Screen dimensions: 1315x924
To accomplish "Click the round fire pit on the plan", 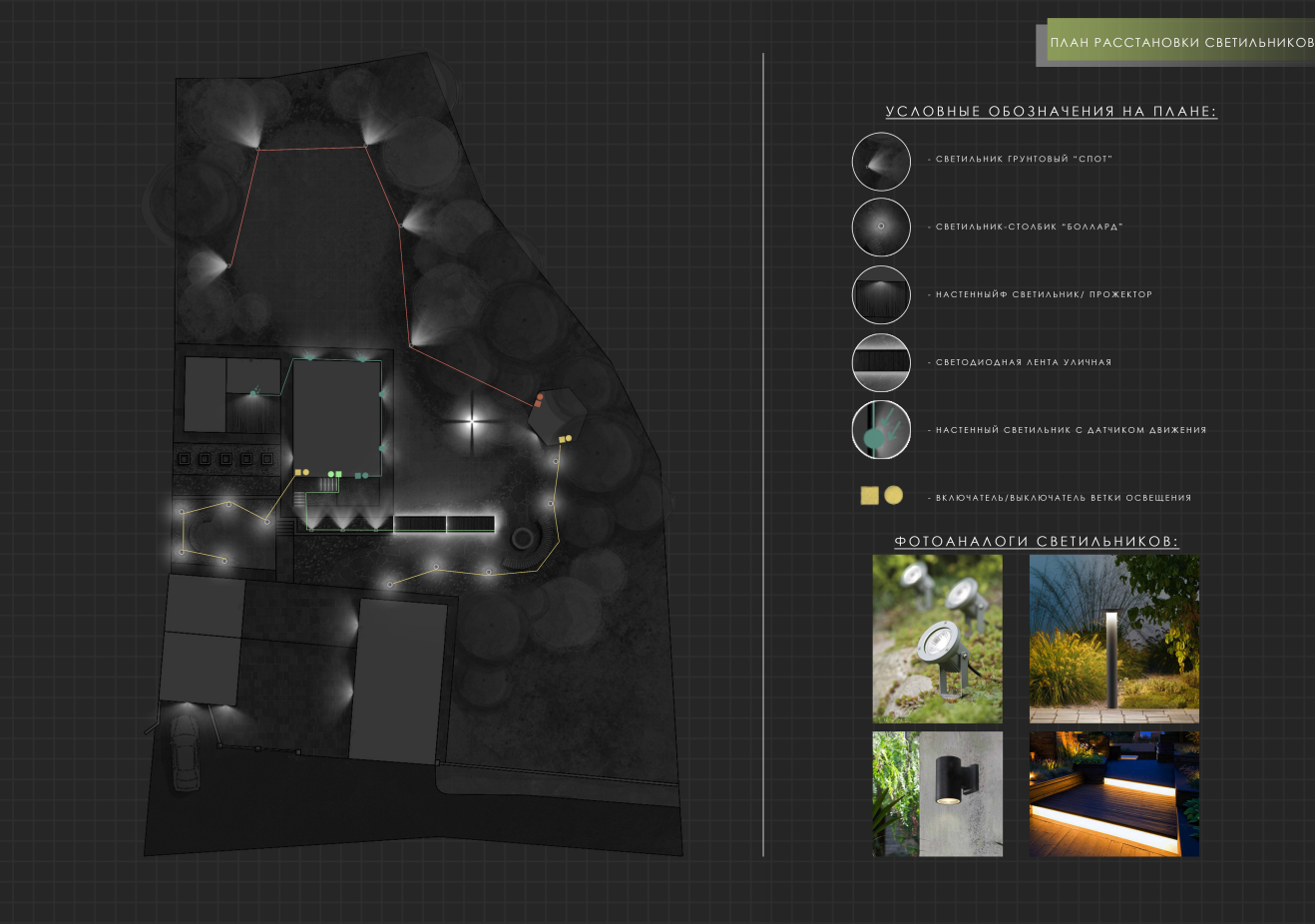I will coord(522,540).
